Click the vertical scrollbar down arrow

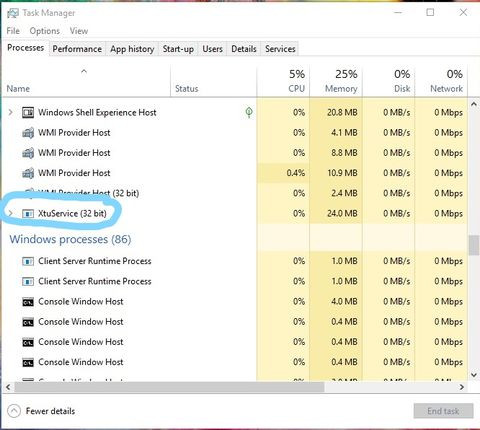[474, 375]
